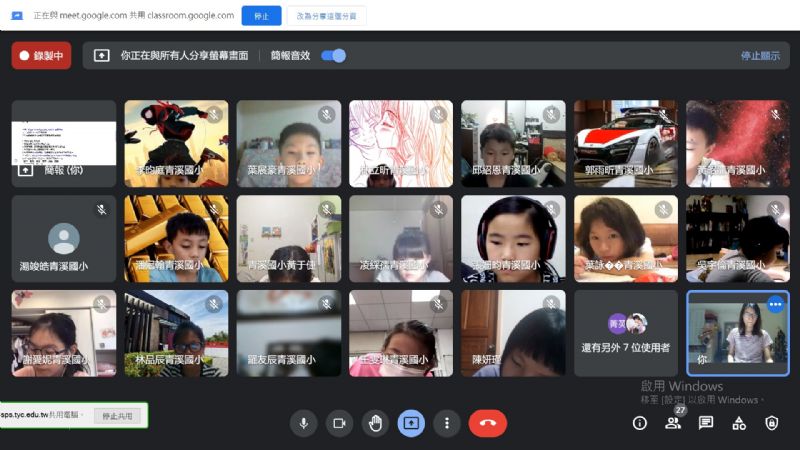Image resolution: width=800 pixels, height=450 pixels.
Task: Click the present screen button
Action: tap(411, 423)
